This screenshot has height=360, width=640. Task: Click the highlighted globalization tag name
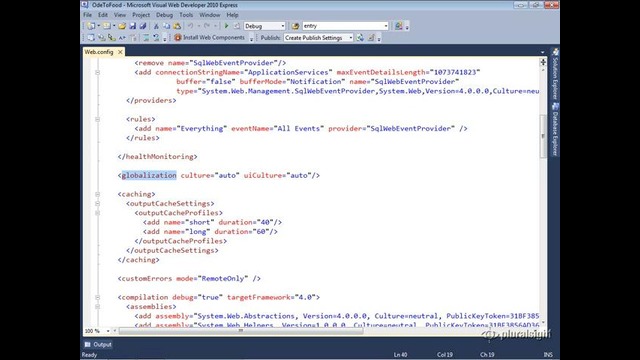(x=149, y=176)
